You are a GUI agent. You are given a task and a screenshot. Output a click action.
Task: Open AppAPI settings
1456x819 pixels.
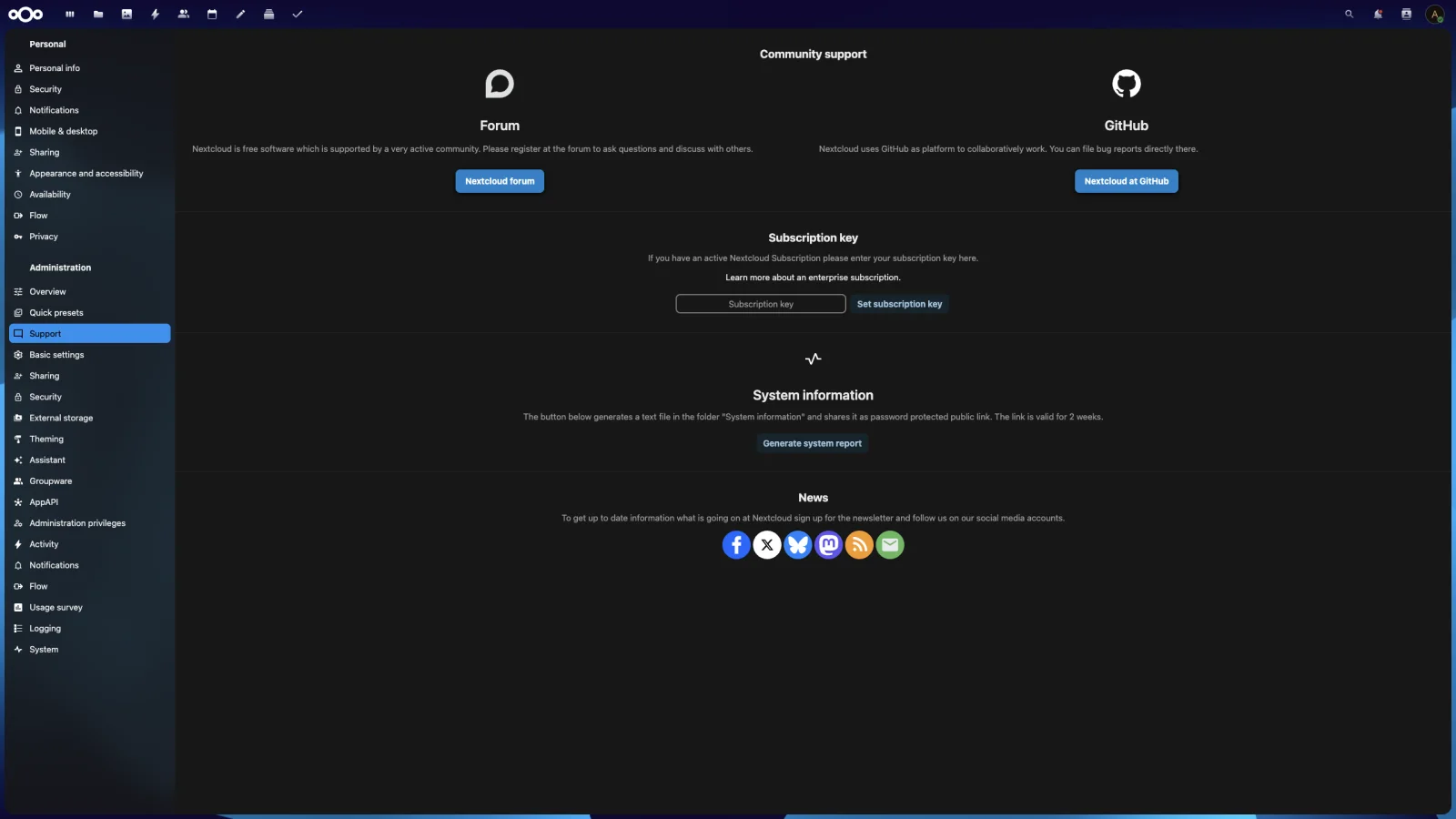point(90,502)
